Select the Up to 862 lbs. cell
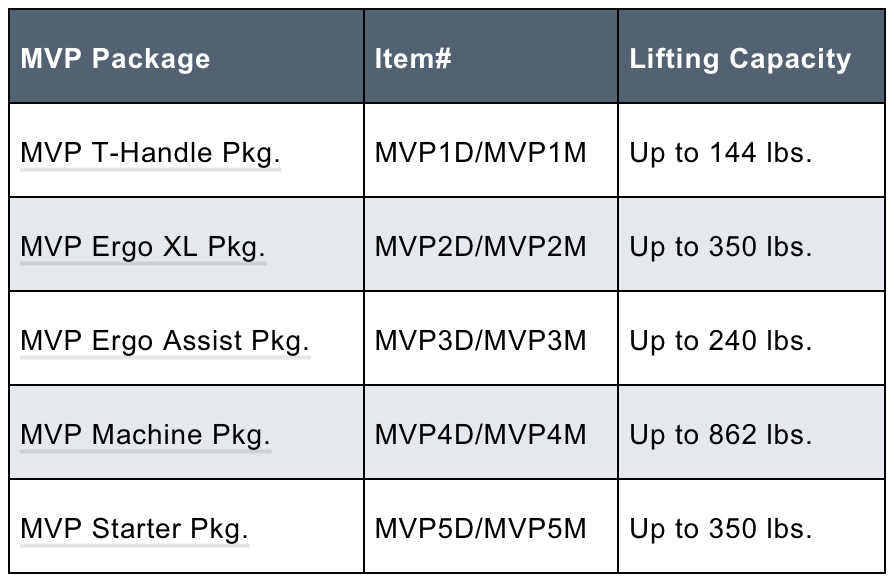This screenshot has width=894, height=582. [x=720, y=435]
